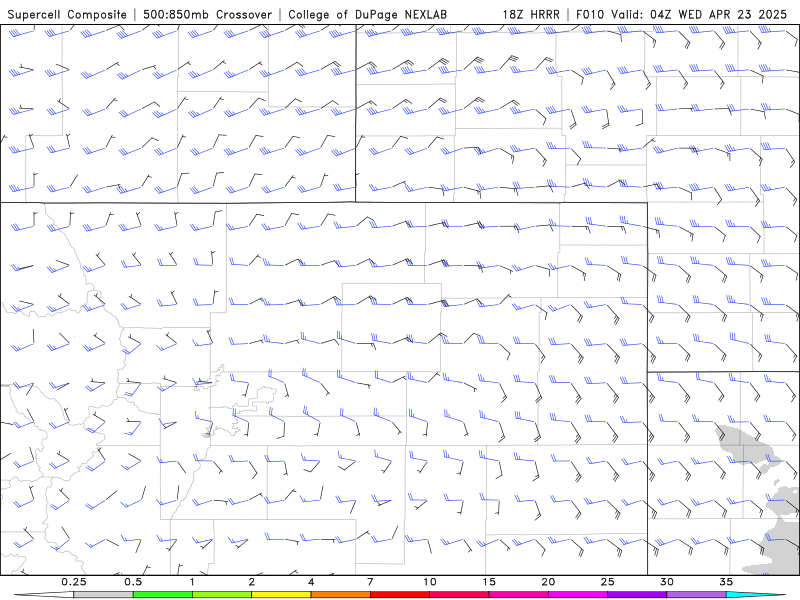Click the white below-0.25 colorbar arrow
The image size is (800, 600).
point(44,595)
